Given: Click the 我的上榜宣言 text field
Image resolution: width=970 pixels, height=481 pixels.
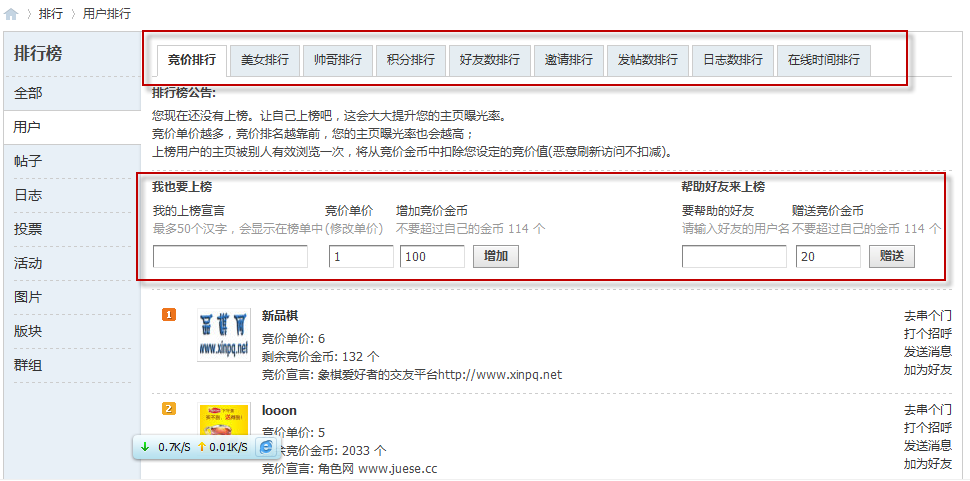Looking at the screenshot, I should tap(230, 257).
